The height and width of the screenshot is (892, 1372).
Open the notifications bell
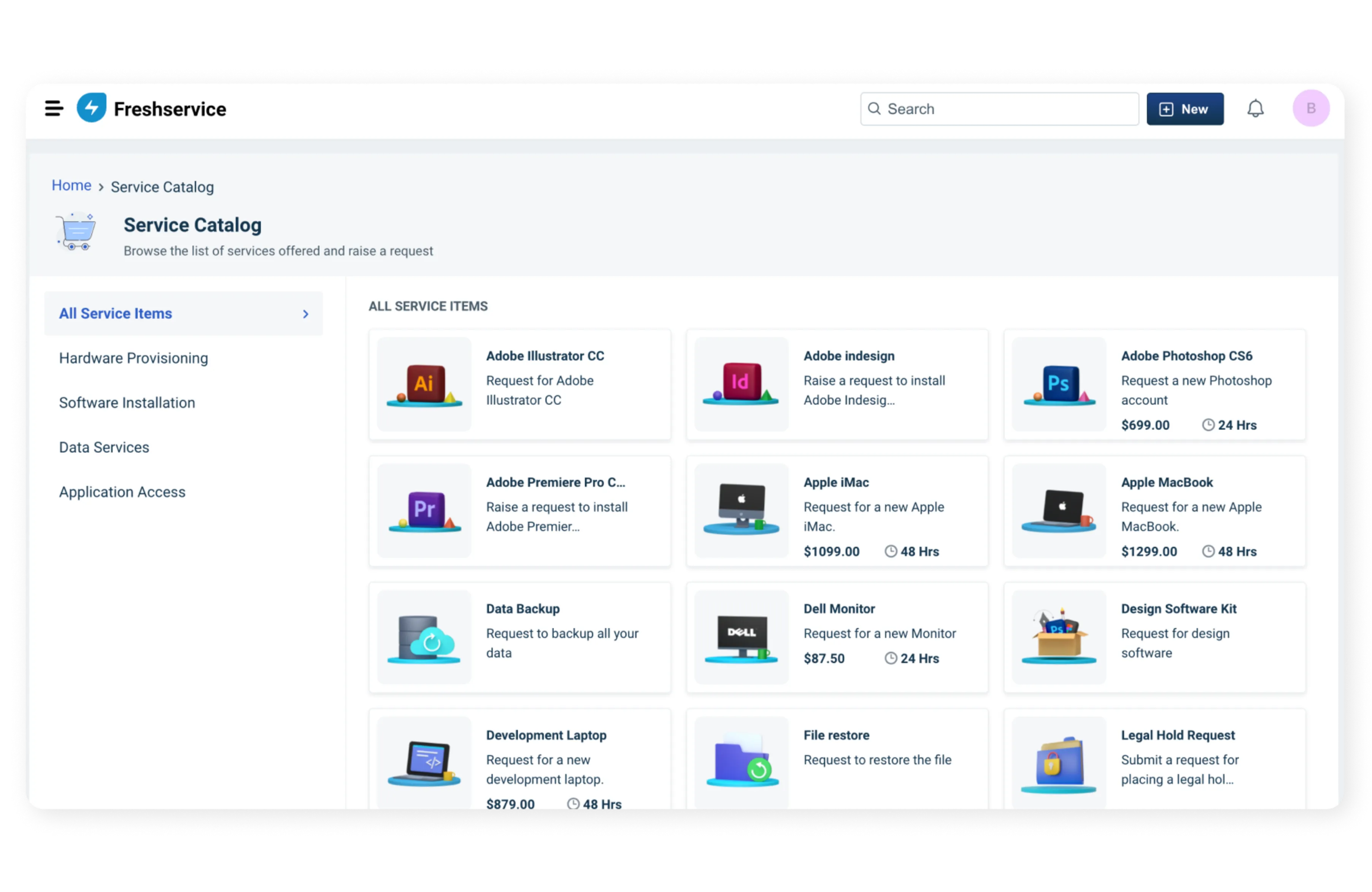coord(1255,108)
